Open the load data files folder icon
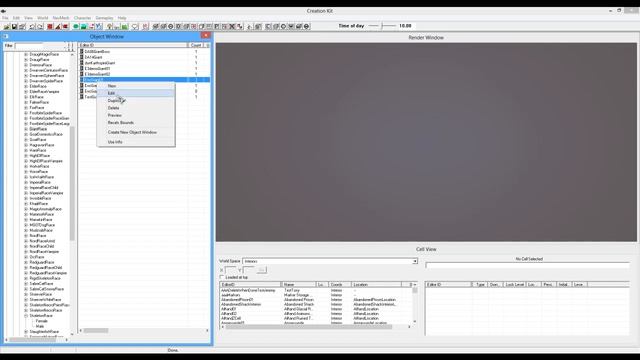The width and height of the screenshot is (640, 360). (7, 27)
